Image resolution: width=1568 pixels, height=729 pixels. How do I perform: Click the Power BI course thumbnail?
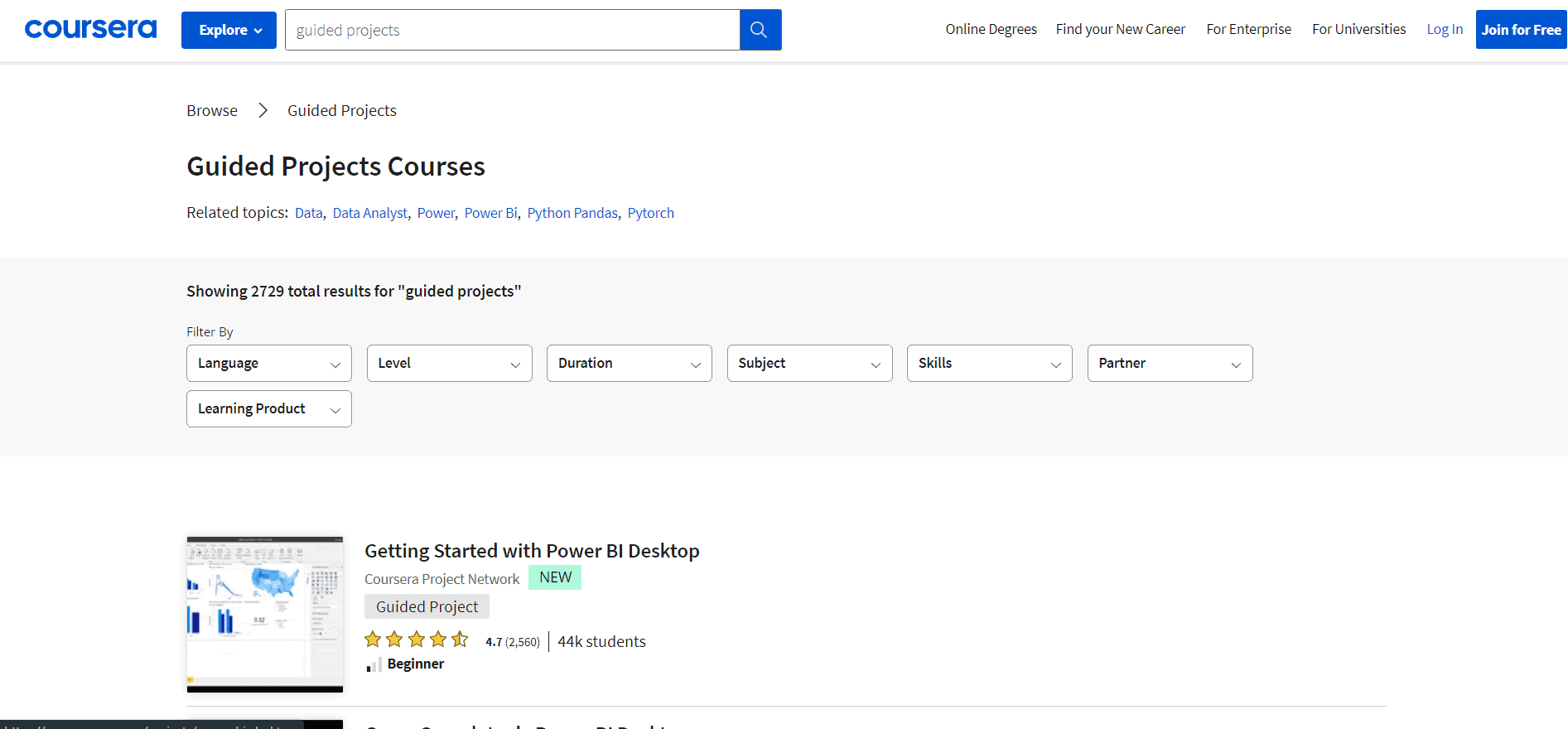tap(265, 613)
